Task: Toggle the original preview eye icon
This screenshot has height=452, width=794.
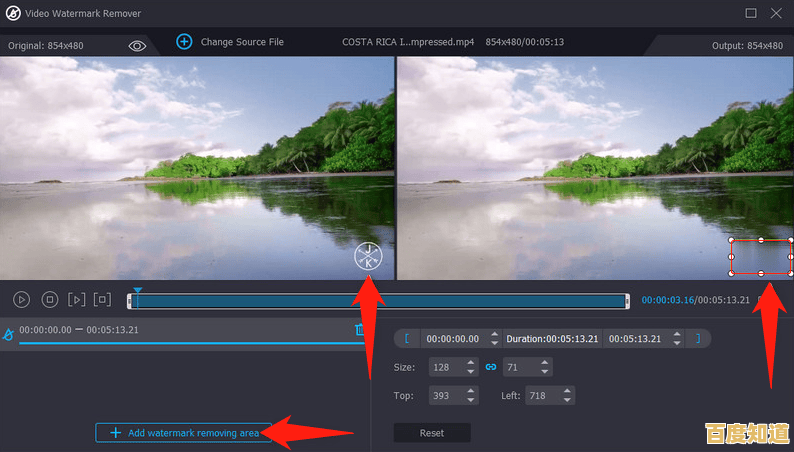Action: 138,45
